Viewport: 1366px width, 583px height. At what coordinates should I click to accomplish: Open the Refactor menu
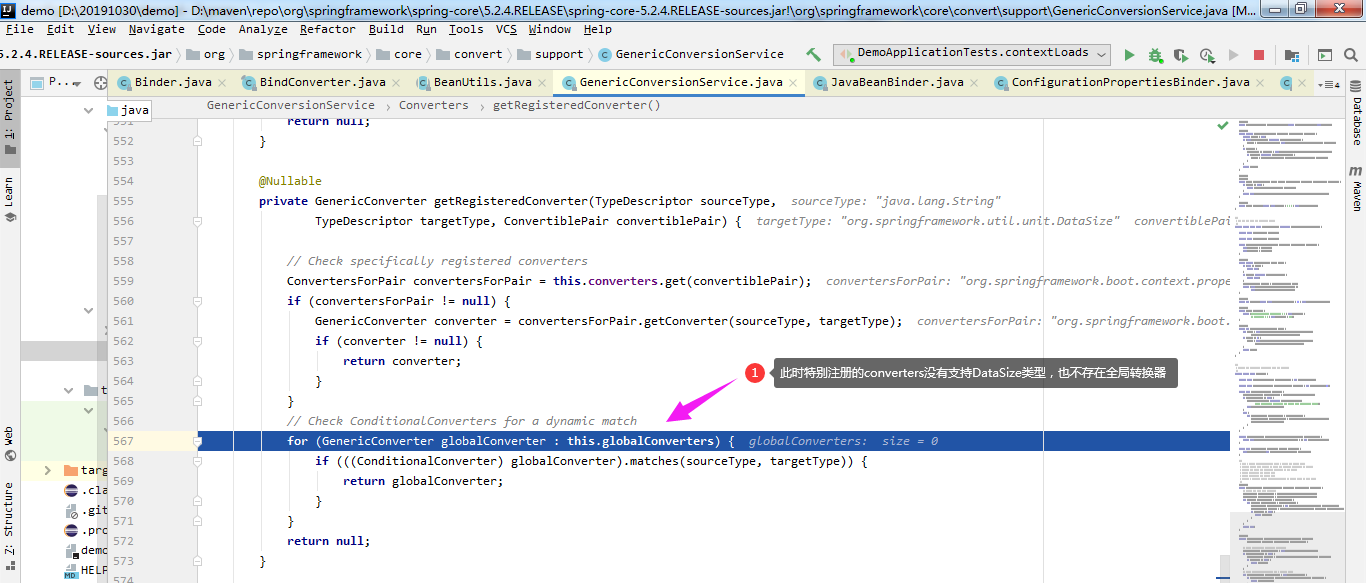328,29
